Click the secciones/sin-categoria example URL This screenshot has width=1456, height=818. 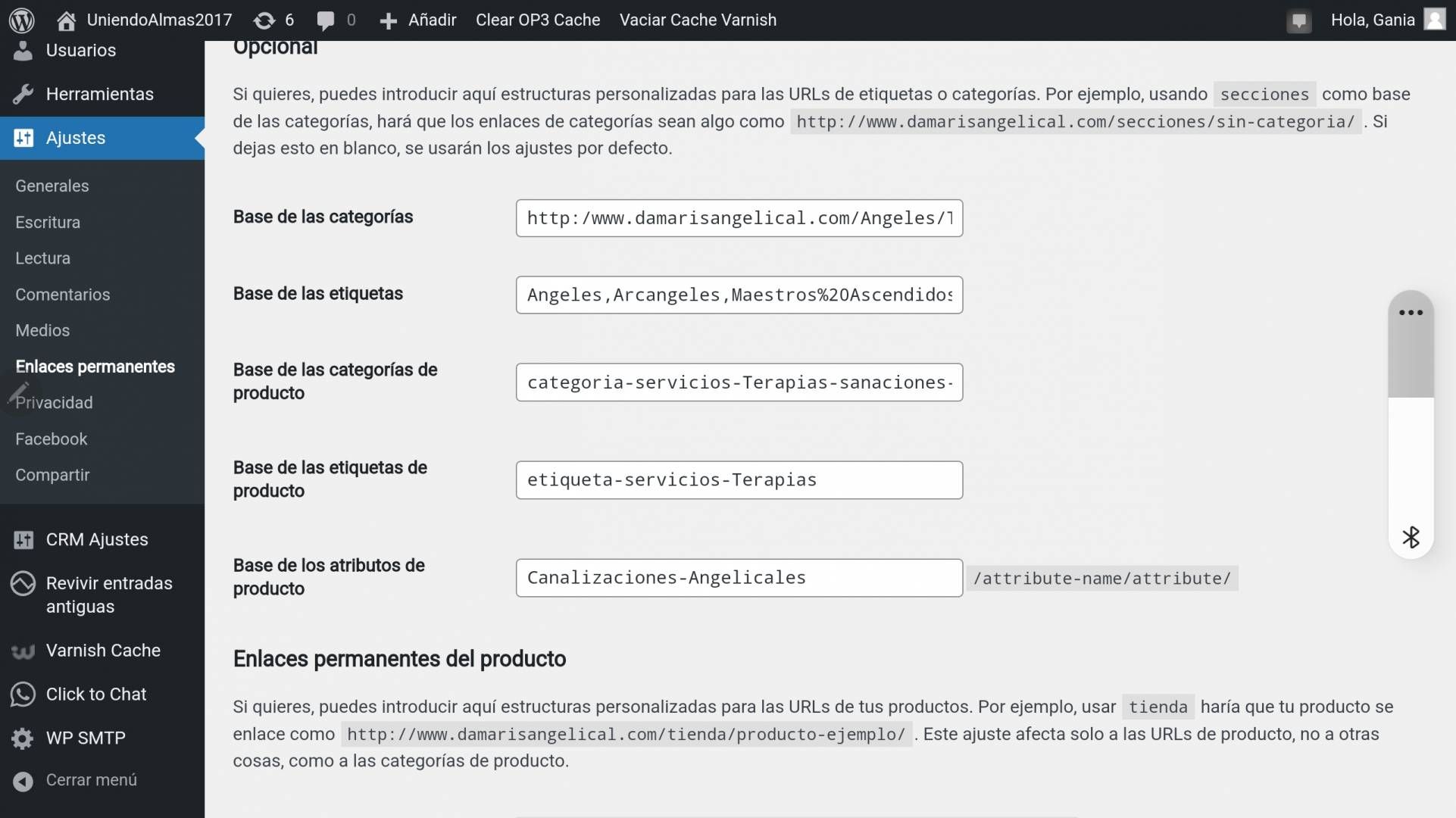1076,122
